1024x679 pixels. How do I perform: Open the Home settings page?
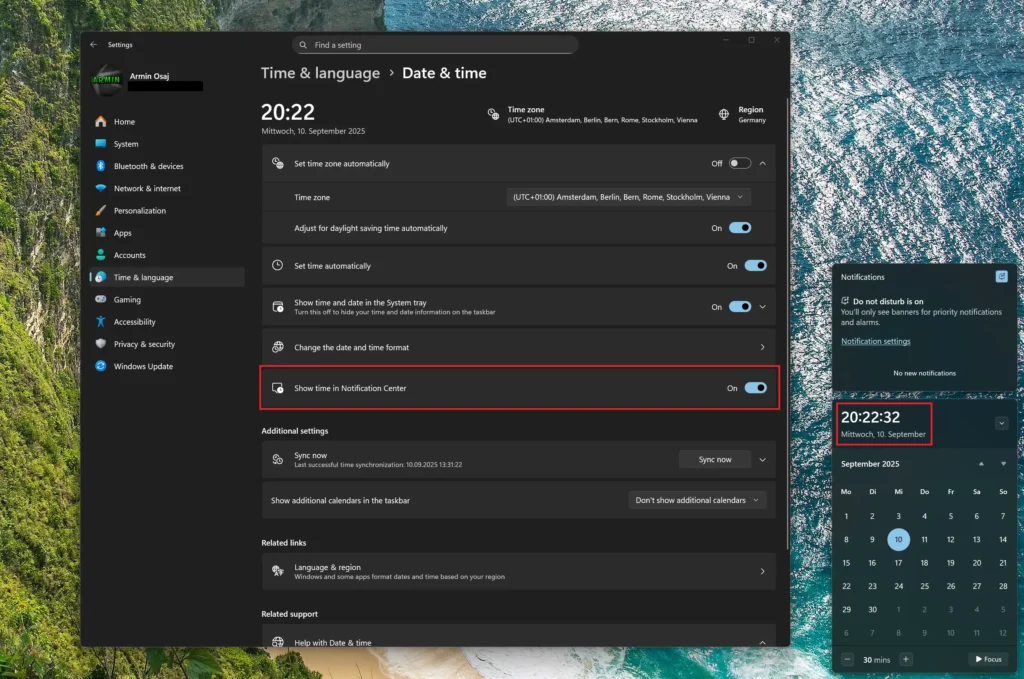click(167, 121)
